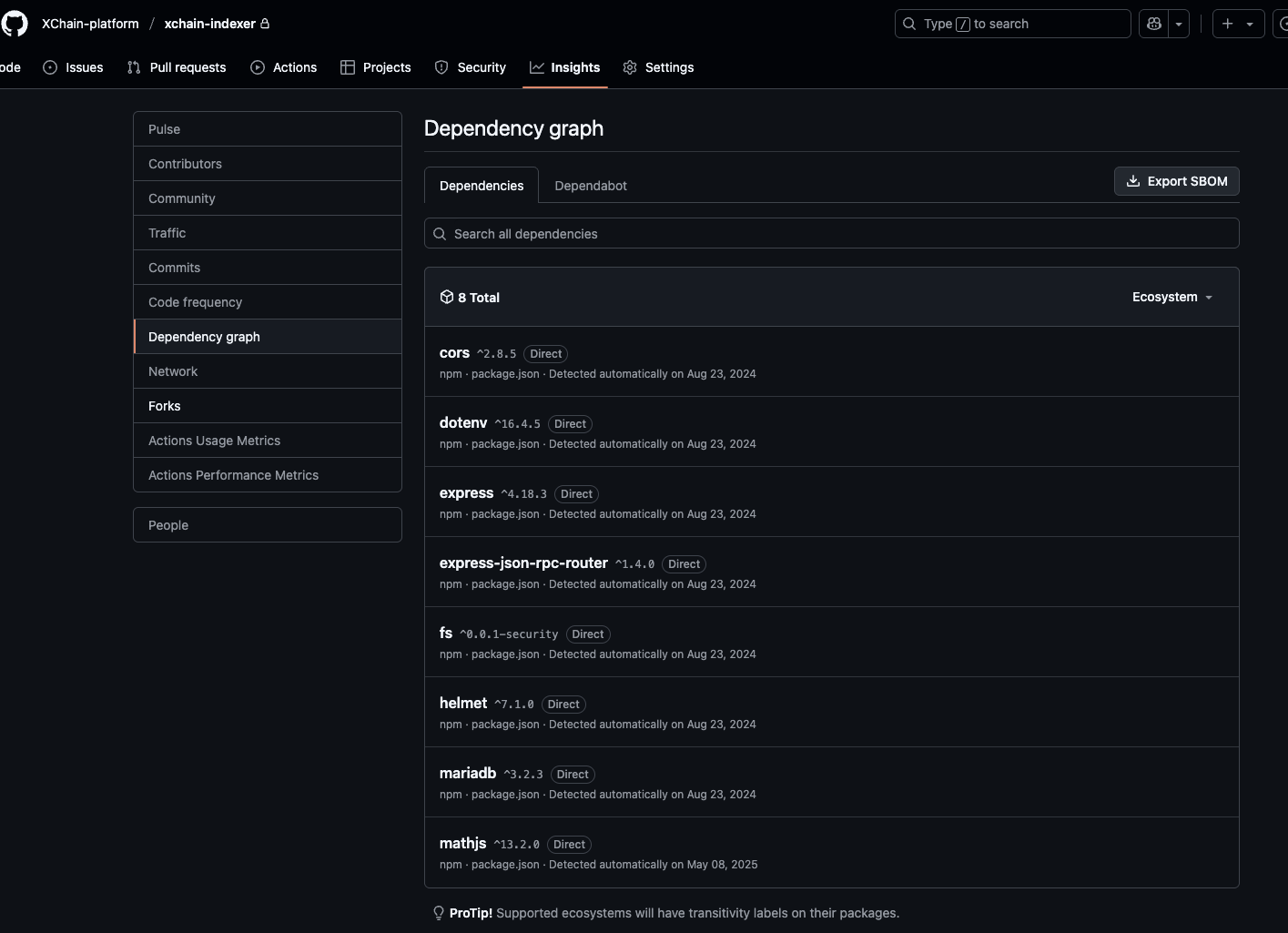Go to Security tab

coord(471,67)
